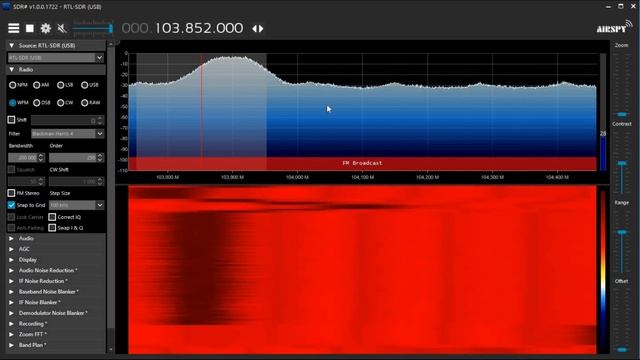This screenshot has height=360, width=640.
Task: Collapse the Radio section
Action: point(11,70)
